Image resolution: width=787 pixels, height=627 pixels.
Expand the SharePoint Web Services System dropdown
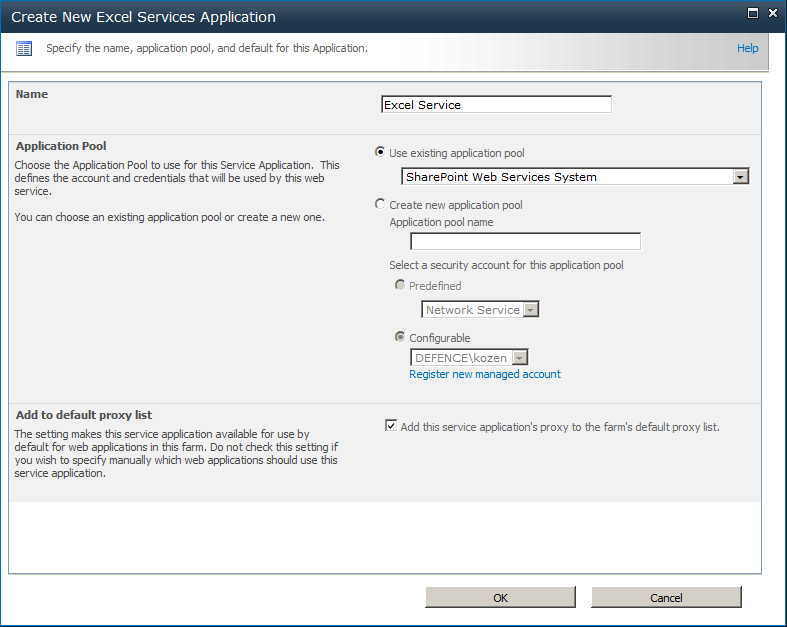(740, 177)
